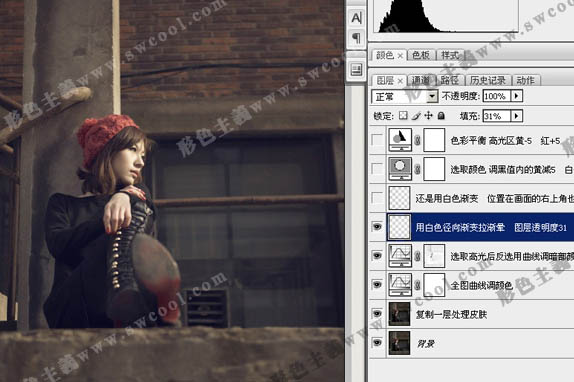
Task: Click the collapsed panel icon below the Paragraph icon
Action: point(356,70)
